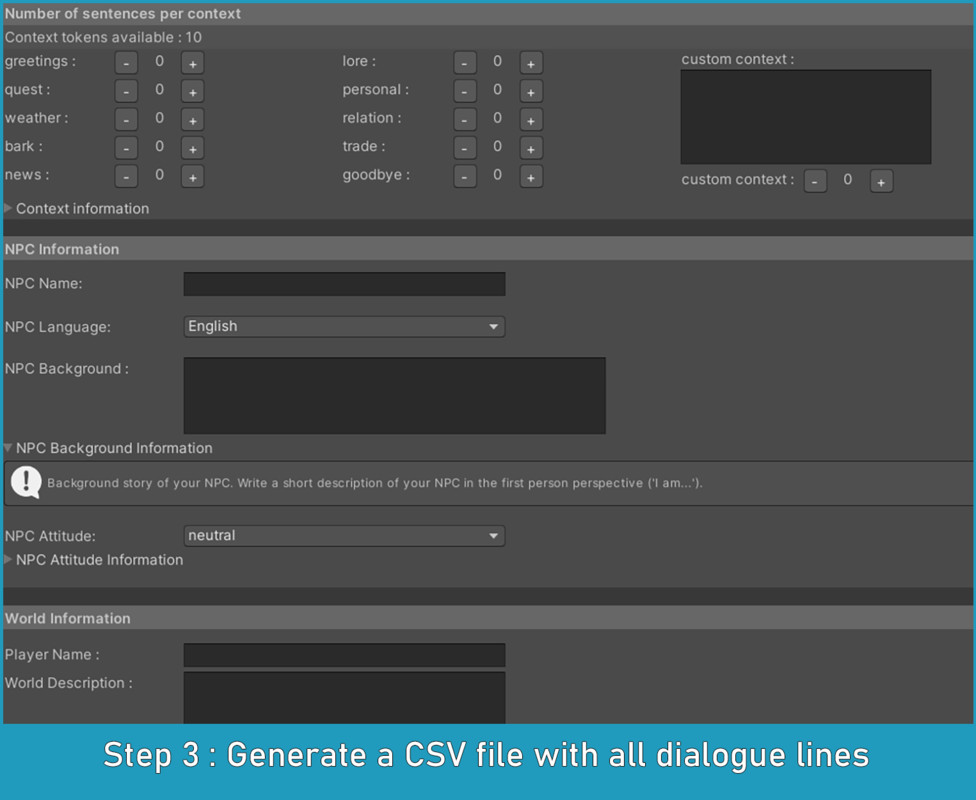Viewport: 976px width, 800px height.
Task: Decrement the lore sentence count
Action: (464, 61)
